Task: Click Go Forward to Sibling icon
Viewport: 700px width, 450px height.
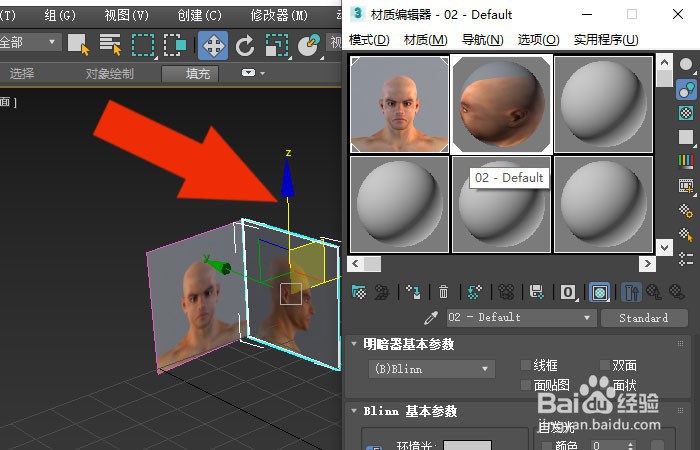Action: pos(677,292)
